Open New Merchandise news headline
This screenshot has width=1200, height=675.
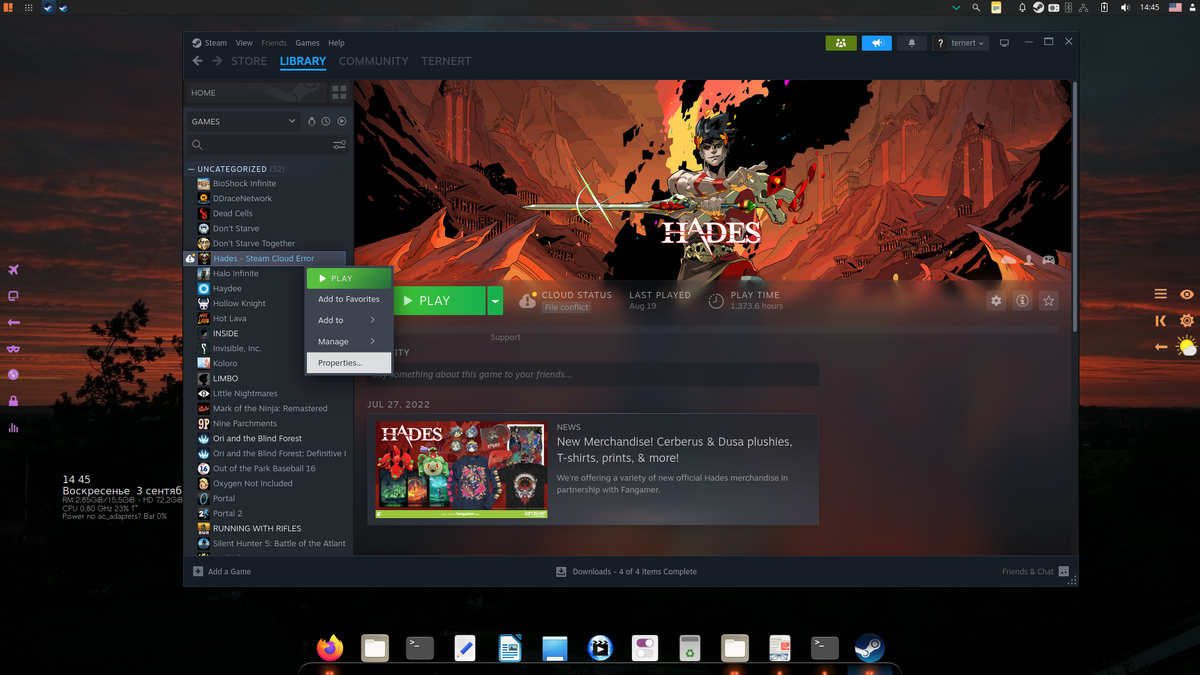(674, 449)
